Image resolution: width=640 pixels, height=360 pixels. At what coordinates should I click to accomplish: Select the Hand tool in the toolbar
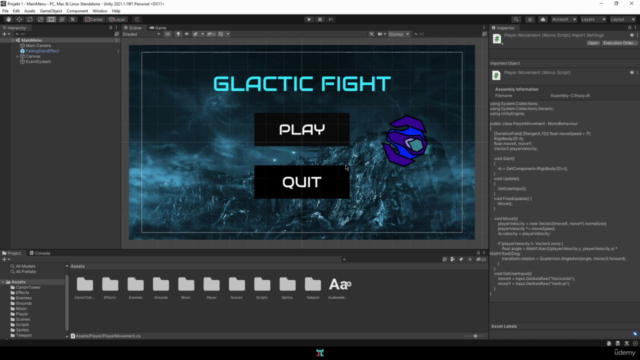(x=8, y=19)
